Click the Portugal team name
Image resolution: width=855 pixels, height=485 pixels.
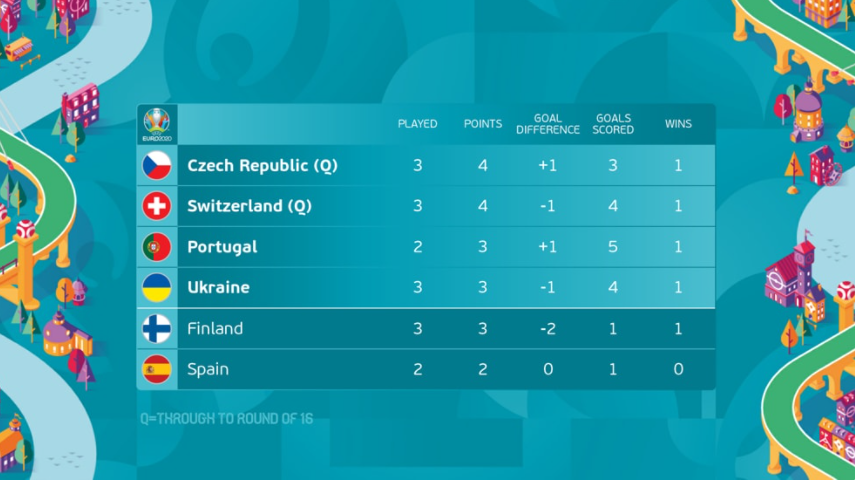[x=222, y=247]
